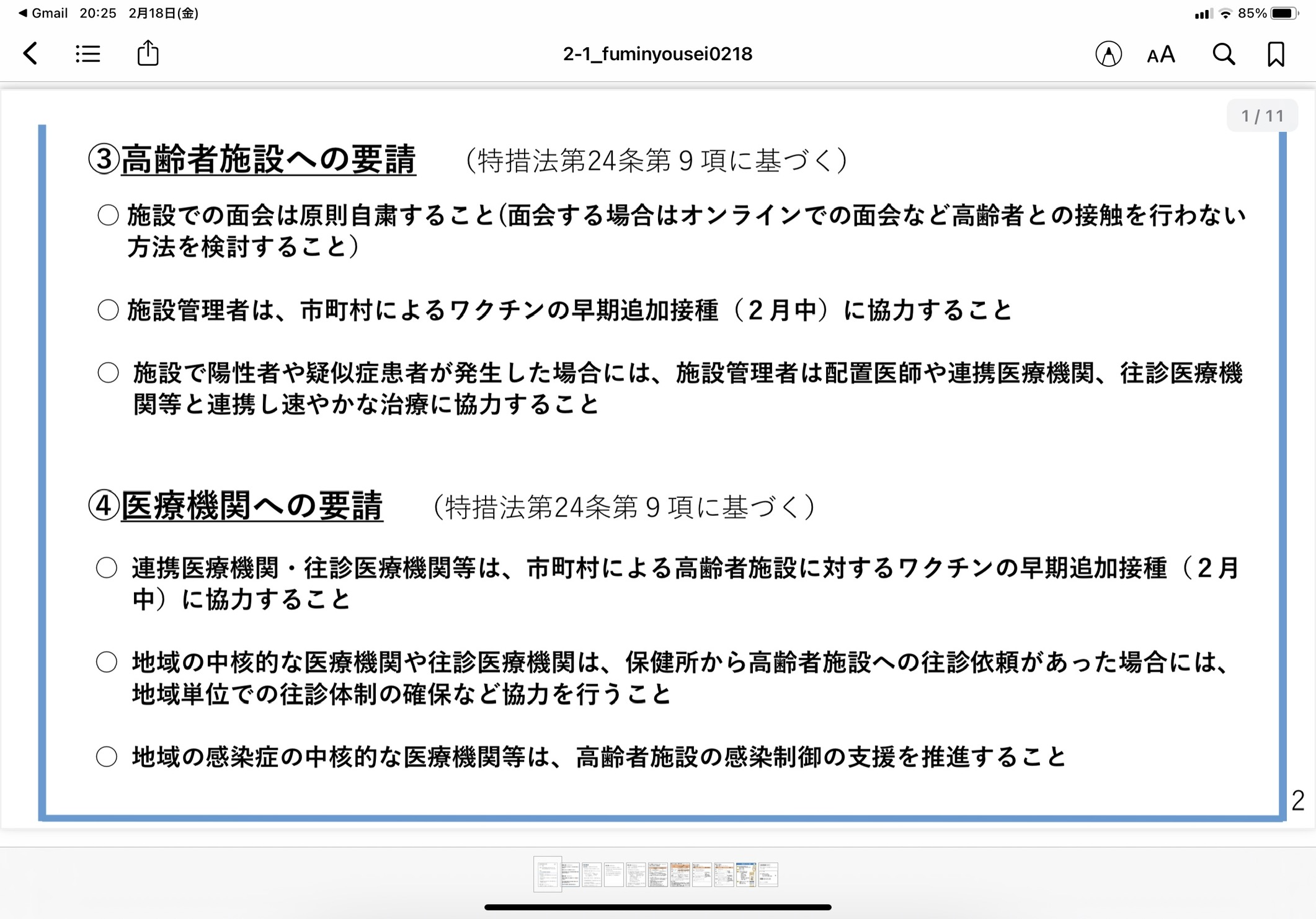
Task: Select the enlarged first page thumbnail
Action: tap(548, 874)
